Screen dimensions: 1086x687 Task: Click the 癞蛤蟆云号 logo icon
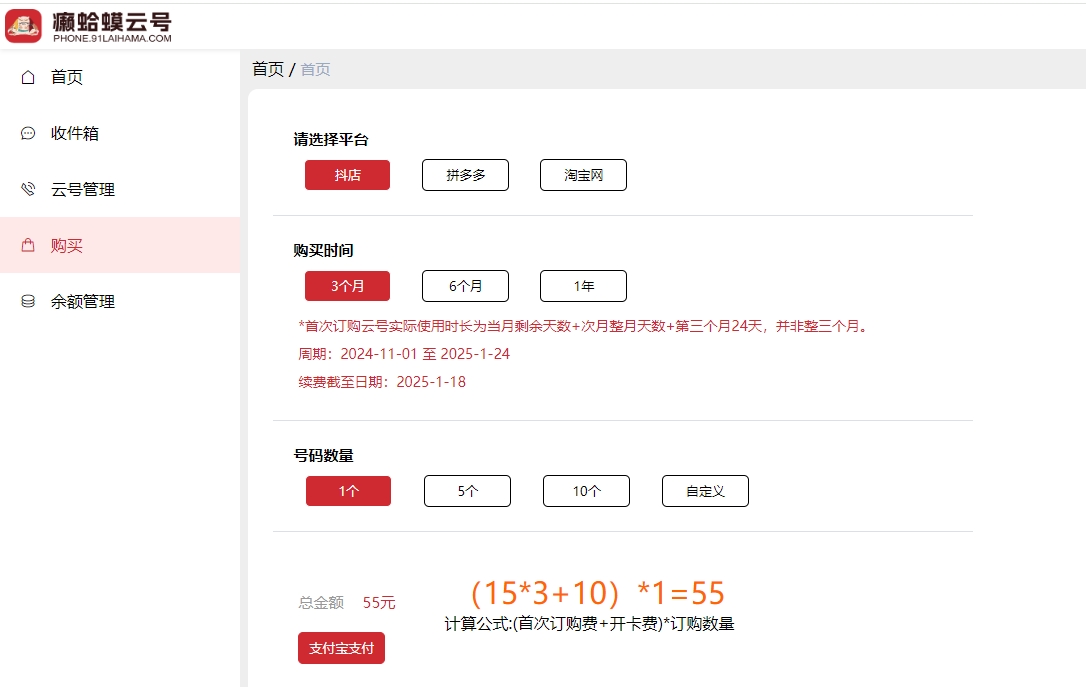pos(24,26)
